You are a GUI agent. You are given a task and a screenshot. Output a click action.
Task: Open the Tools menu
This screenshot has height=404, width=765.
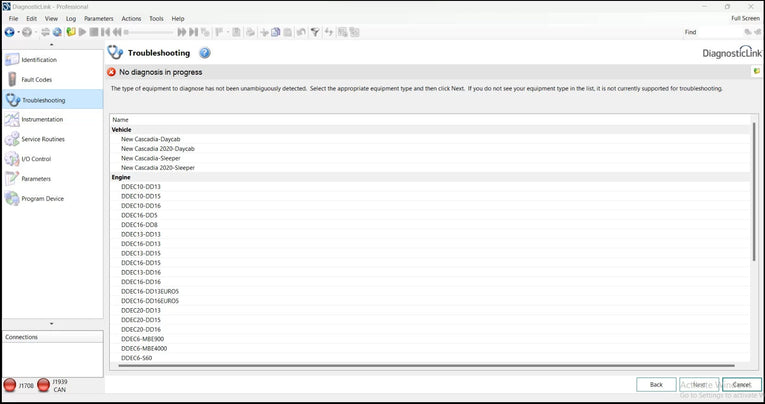click(156, 18)
